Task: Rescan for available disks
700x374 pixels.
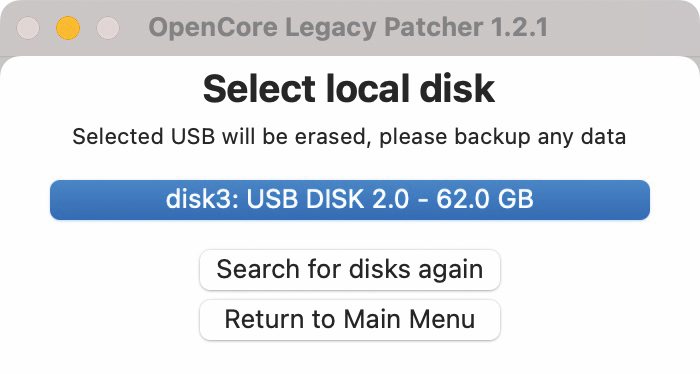Action: coord(350,270)
